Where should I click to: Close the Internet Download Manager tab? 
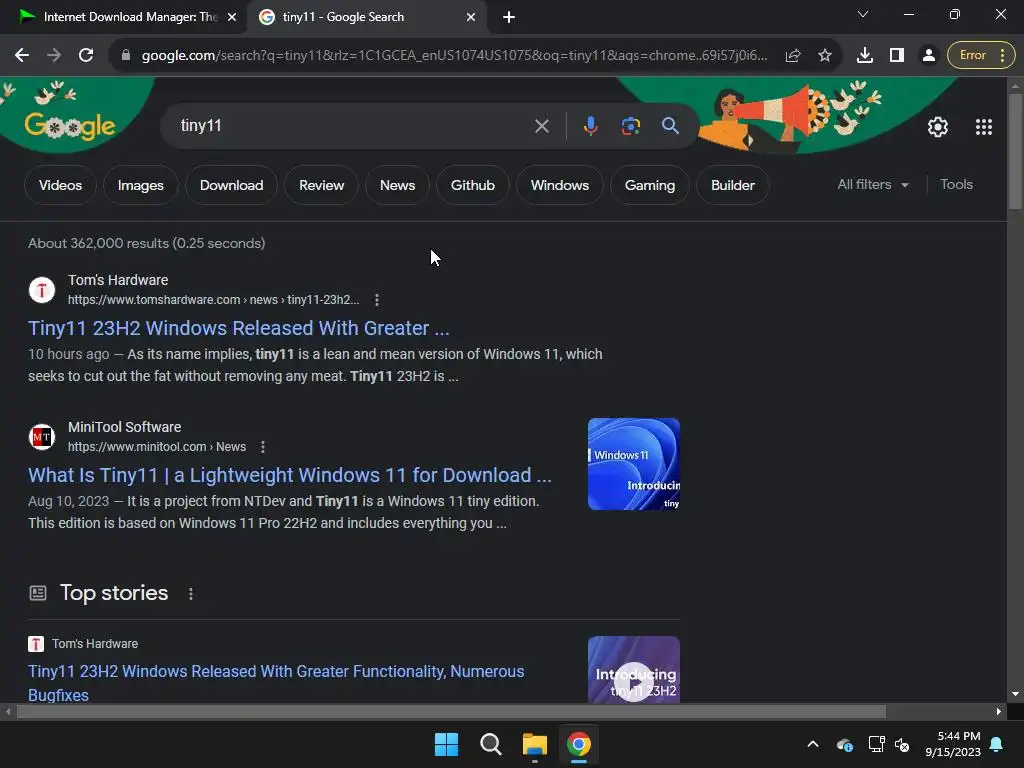point(231,17)
